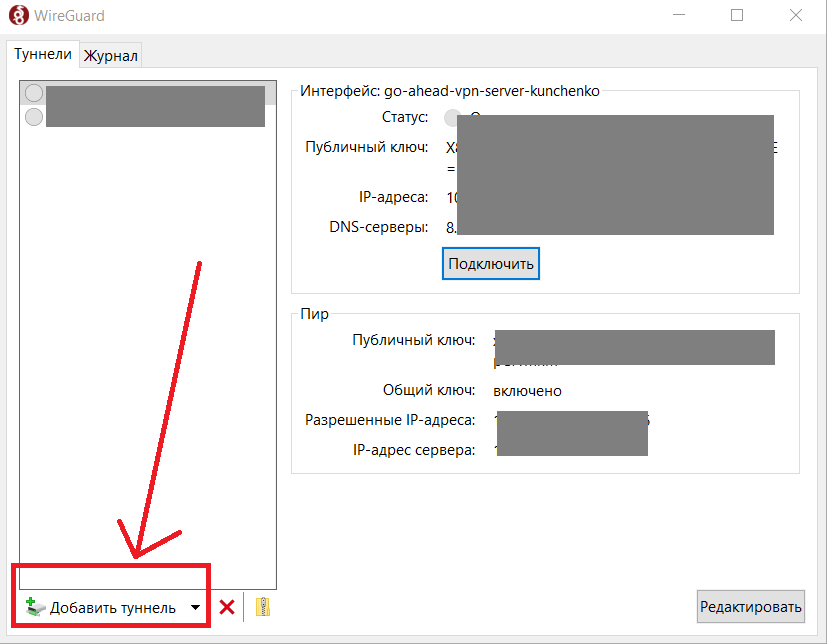Image resolution: width=827 pixels, height=644 pixels.
Task: Switch to the Журнал tab
Action: click(x=110, y=56)
